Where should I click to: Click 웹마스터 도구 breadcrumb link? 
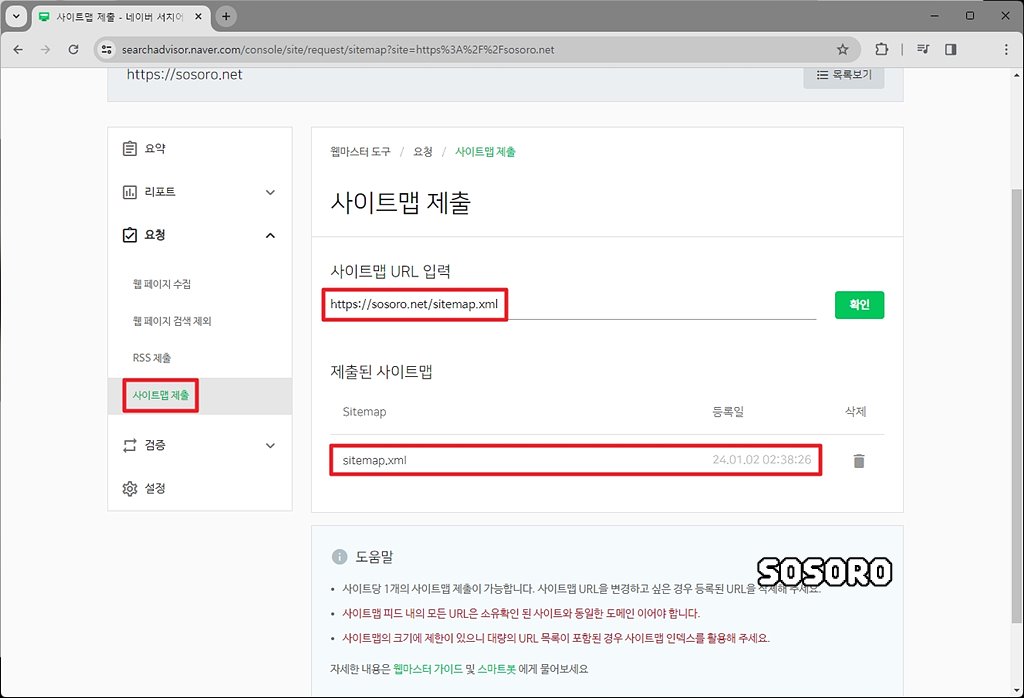coord(360,151)
